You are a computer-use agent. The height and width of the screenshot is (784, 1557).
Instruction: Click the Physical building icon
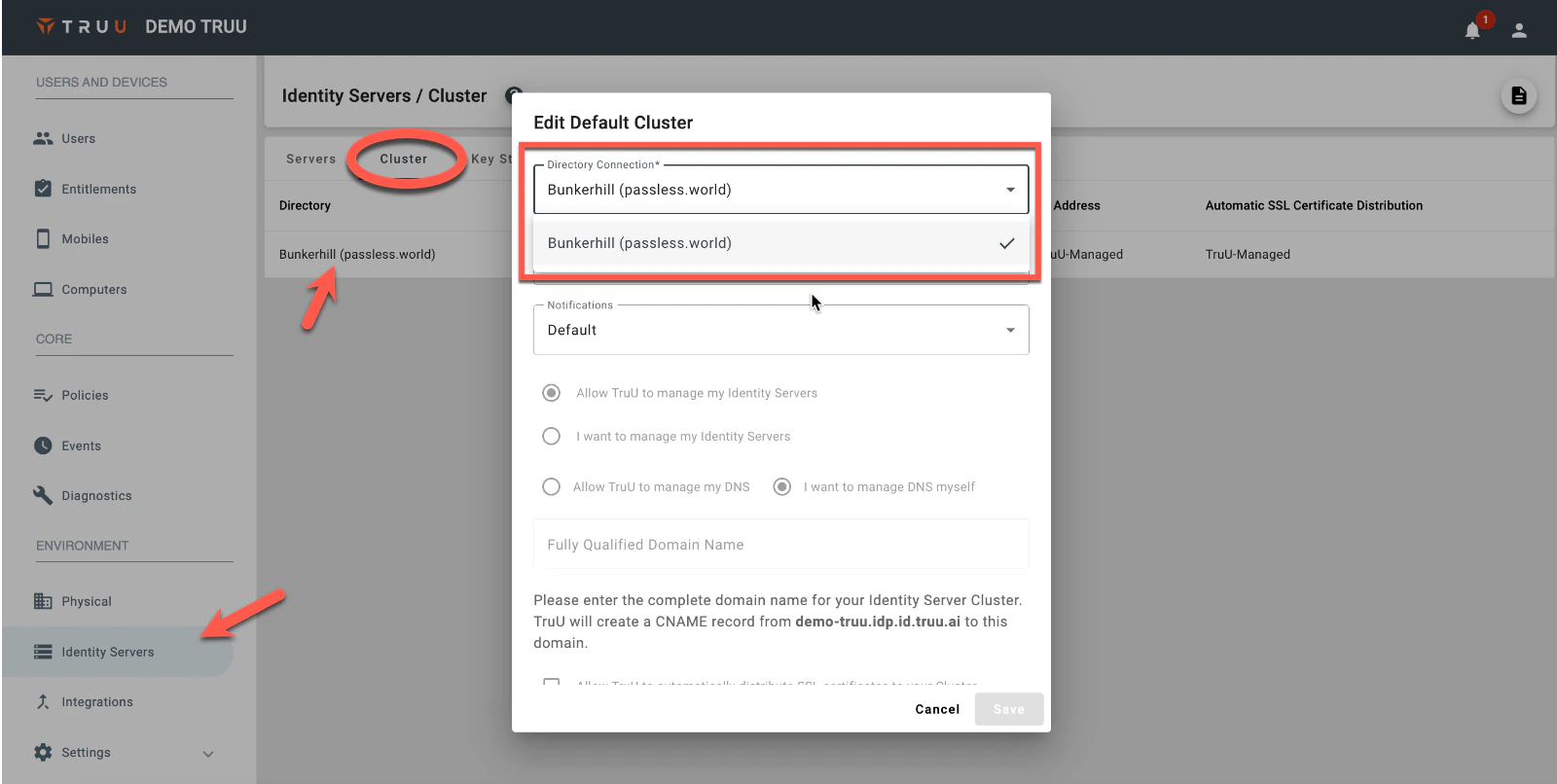(43, 601)
